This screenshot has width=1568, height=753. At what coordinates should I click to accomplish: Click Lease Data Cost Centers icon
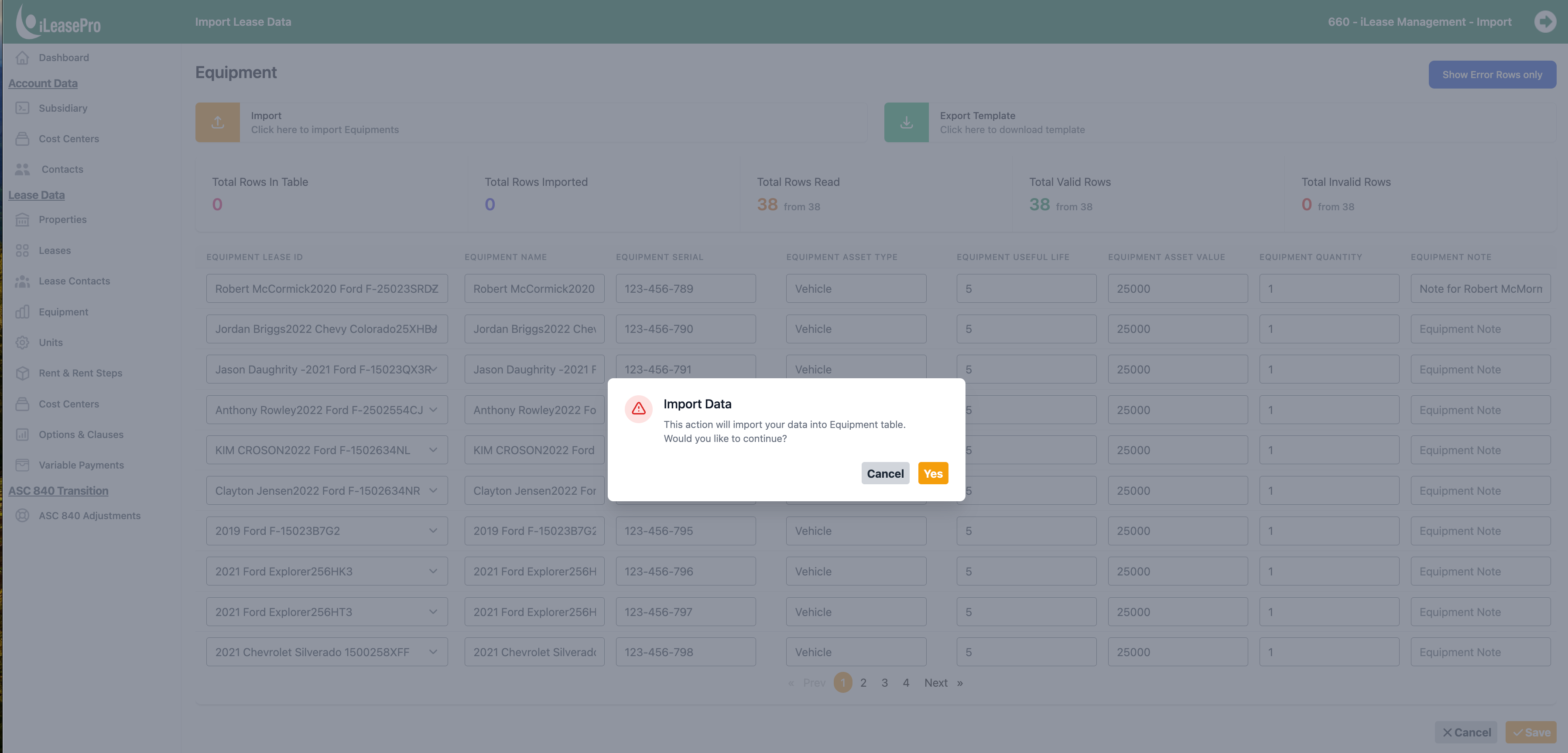click(x=23, y=404)
